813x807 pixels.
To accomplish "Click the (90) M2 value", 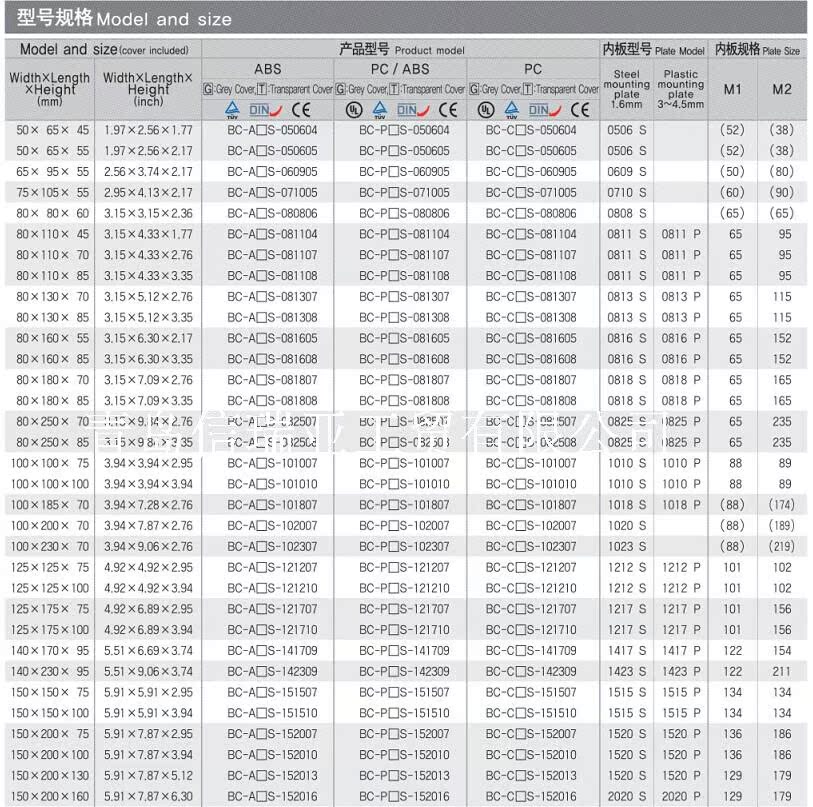I will click(x=782, y=192).
